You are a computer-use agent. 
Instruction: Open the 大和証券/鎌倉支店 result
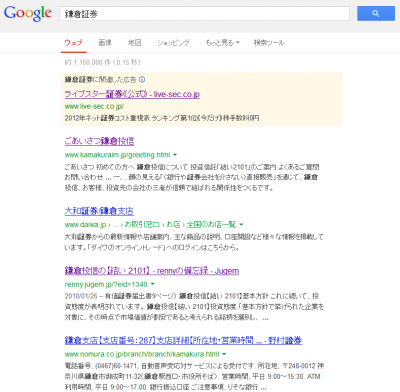[x=99, y=211]
